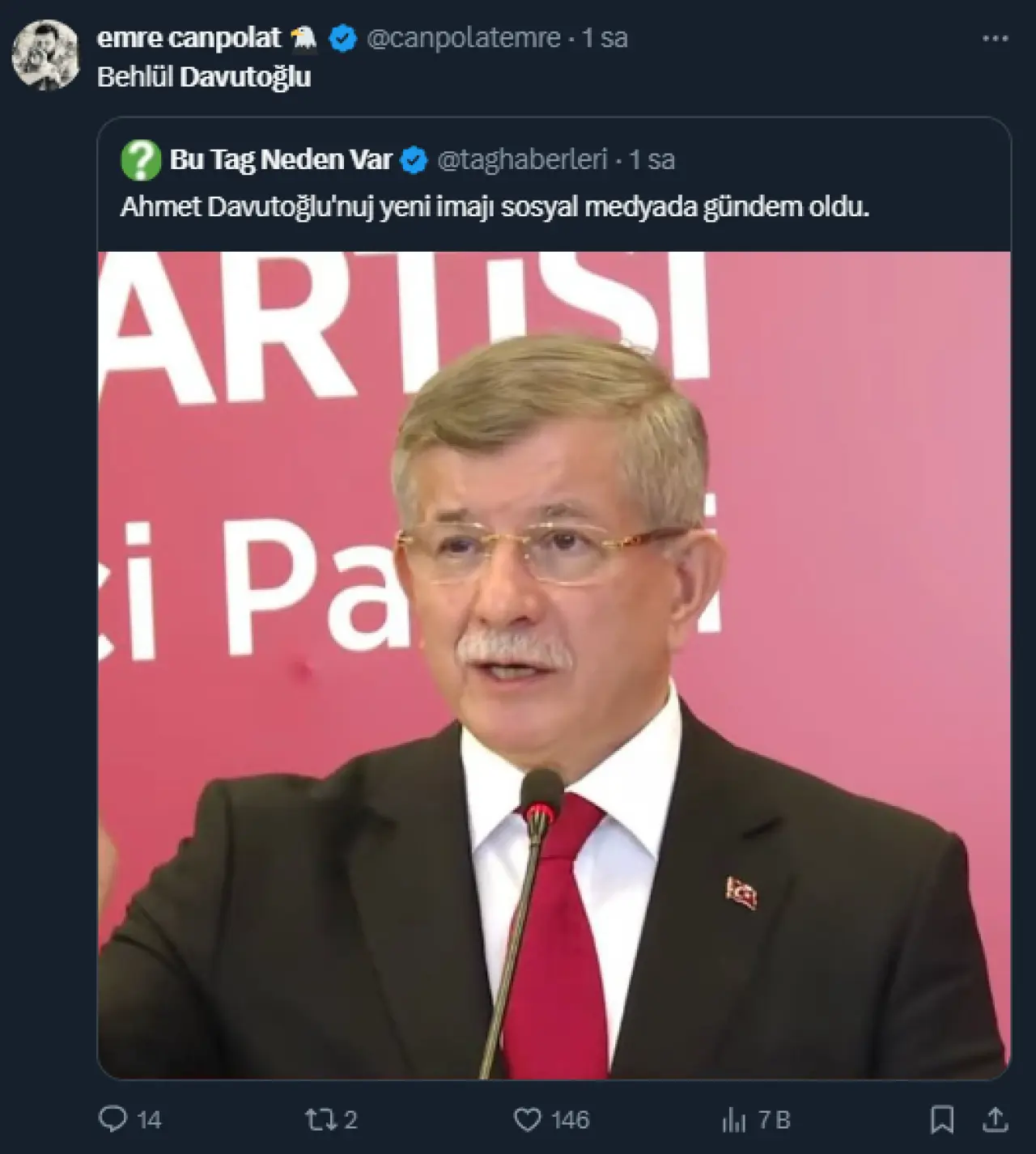Open the @canpolatemre handle link
The height and width of the screenshot is (1154, 1036).
pos(464,37)
